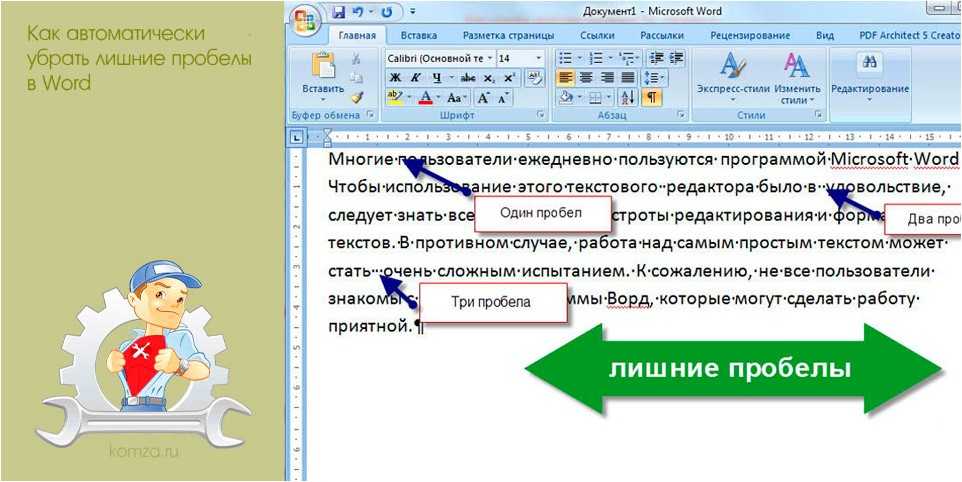Click the Sort (A-Z) icon
Viewport: 962px width, 482px height.
coord(628,97)
